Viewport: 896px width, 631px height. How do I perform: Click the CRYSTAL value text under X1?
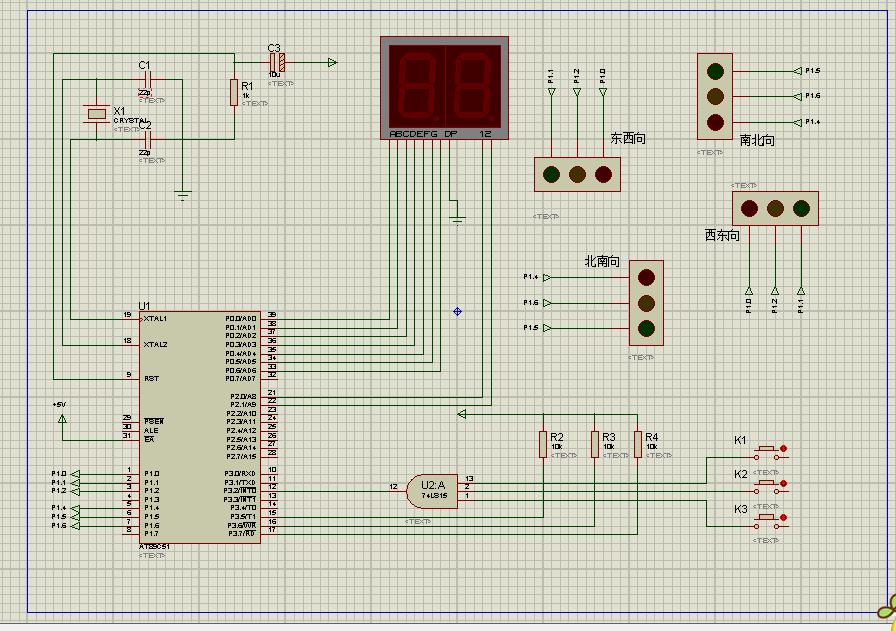click(x=131, y=121)
